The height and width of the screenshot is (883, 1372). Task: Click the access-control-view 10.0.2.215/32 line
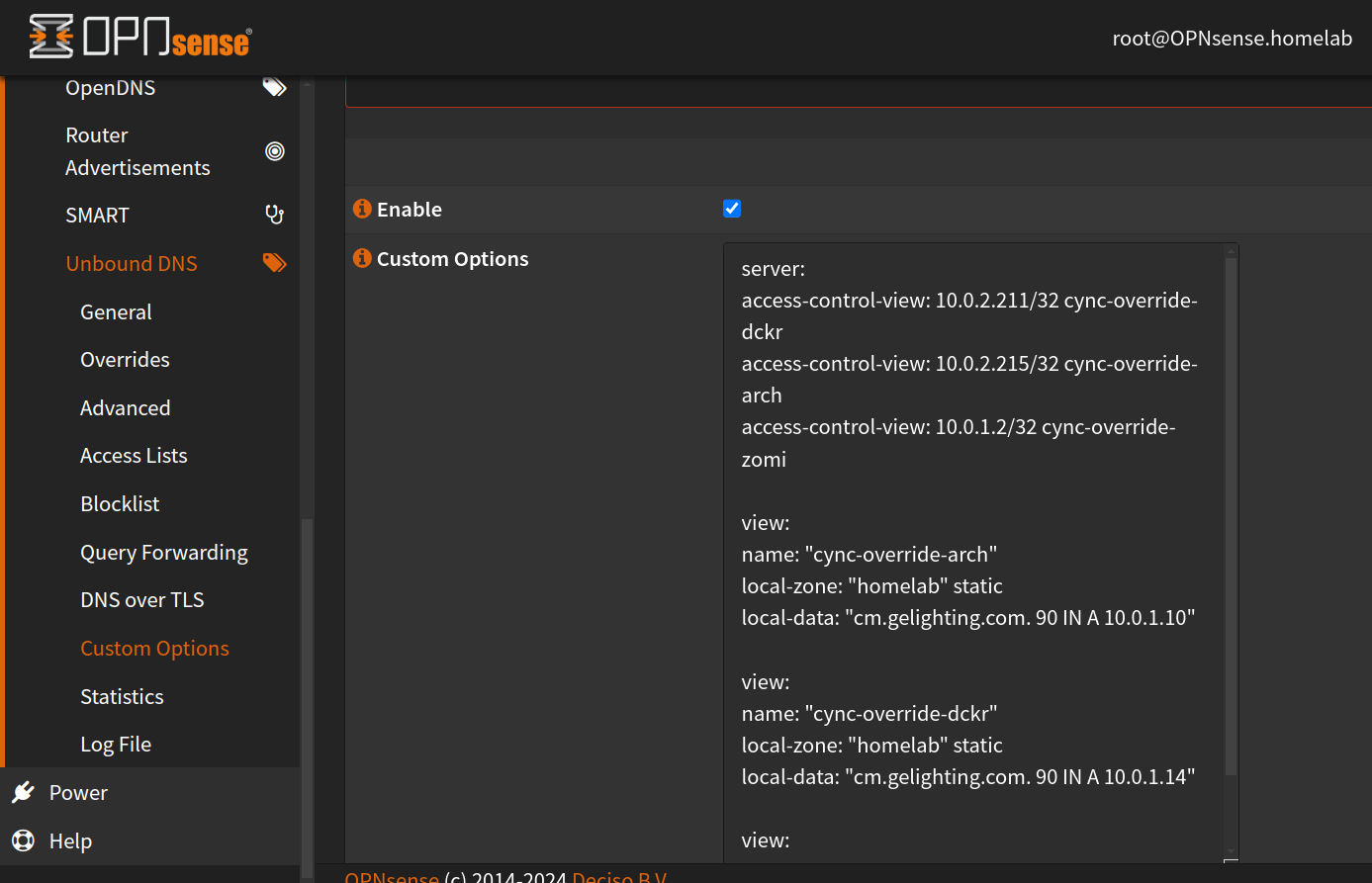pos(969,379)
